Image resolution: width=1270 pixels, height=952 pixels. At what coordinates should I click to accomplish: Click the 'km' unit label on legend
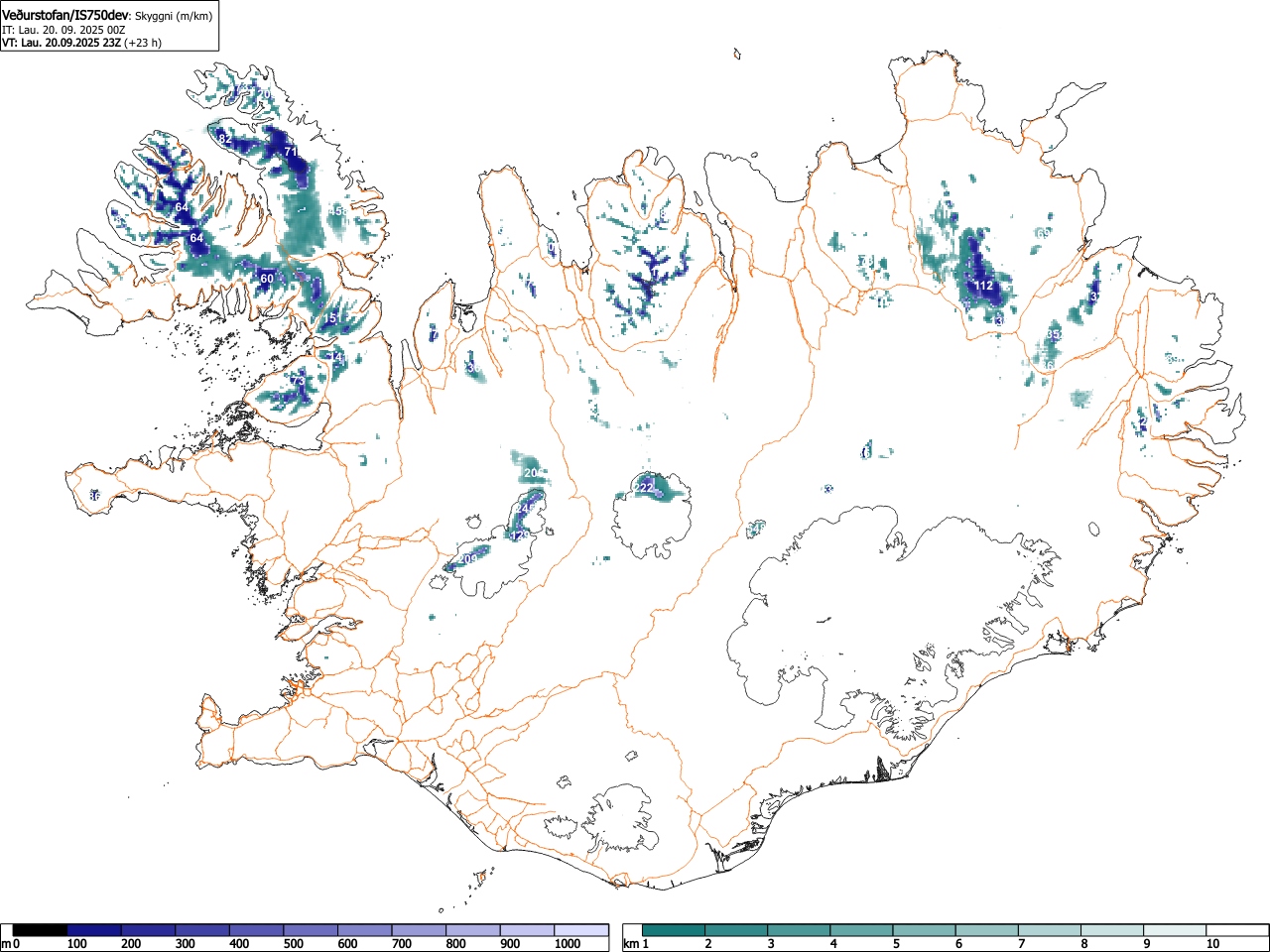point(630,944)
